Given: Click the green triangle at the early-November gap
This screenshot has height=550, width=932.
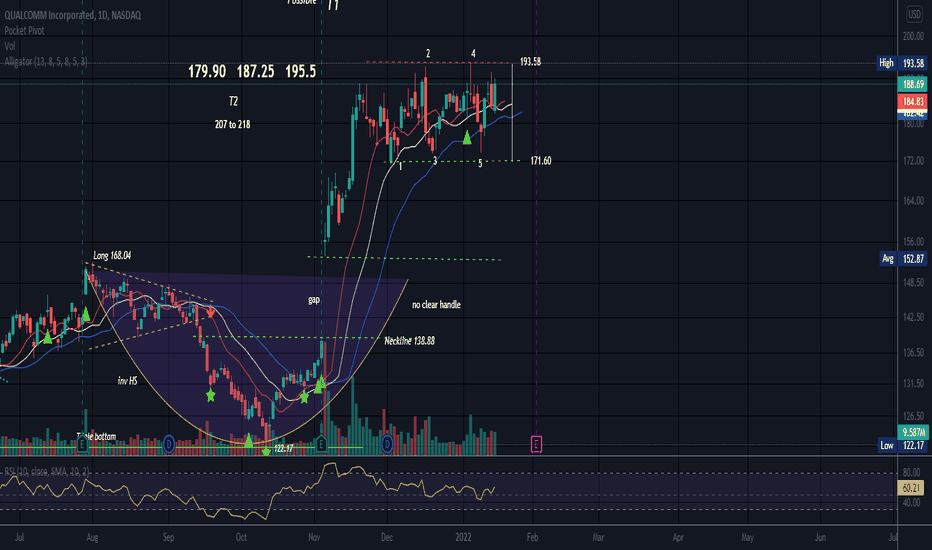Looking at the screenshot, I should pyautogui.click(x=320, y=384).
